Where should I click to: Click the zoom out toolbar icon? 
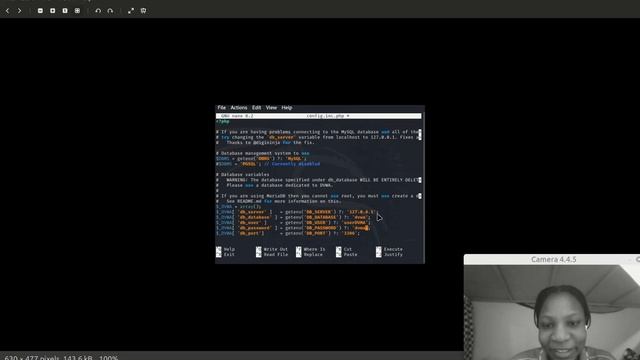[40, 11]
